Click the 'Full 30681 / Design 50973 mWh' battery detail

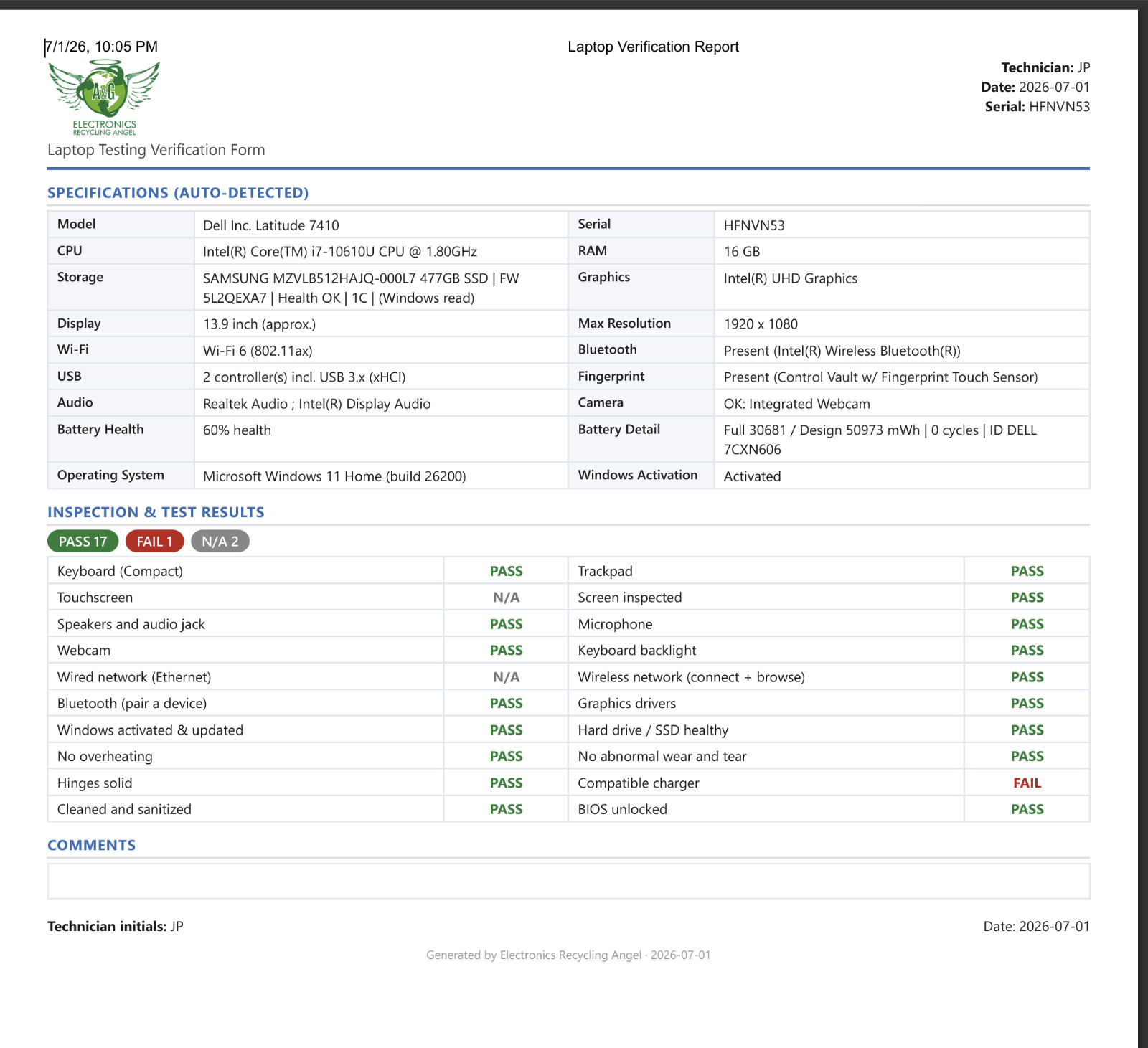880,440
